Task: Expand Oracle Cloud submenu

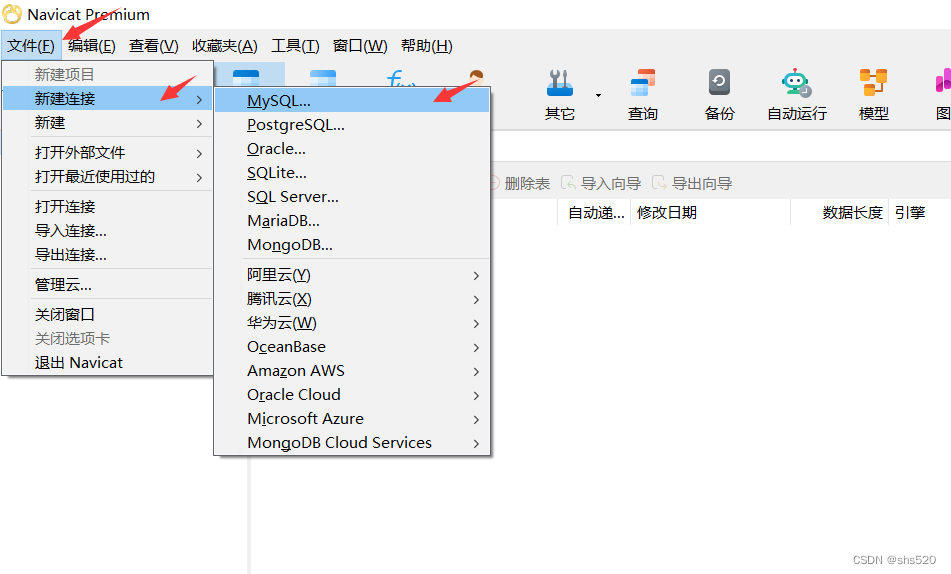Action: [x=352, y=395]
